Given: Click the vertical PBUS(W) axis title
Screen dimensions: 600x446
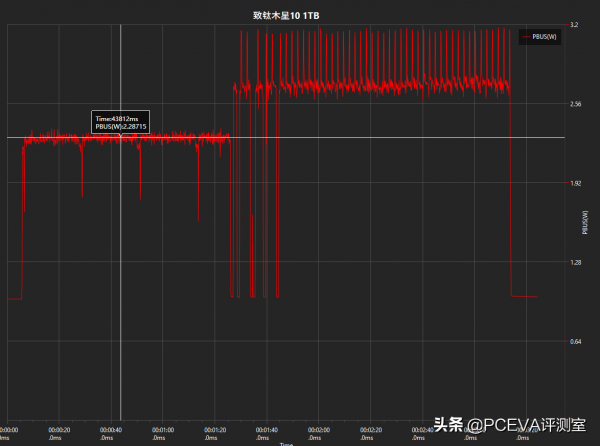Looking at the screenshot, I should coord(585,221).
